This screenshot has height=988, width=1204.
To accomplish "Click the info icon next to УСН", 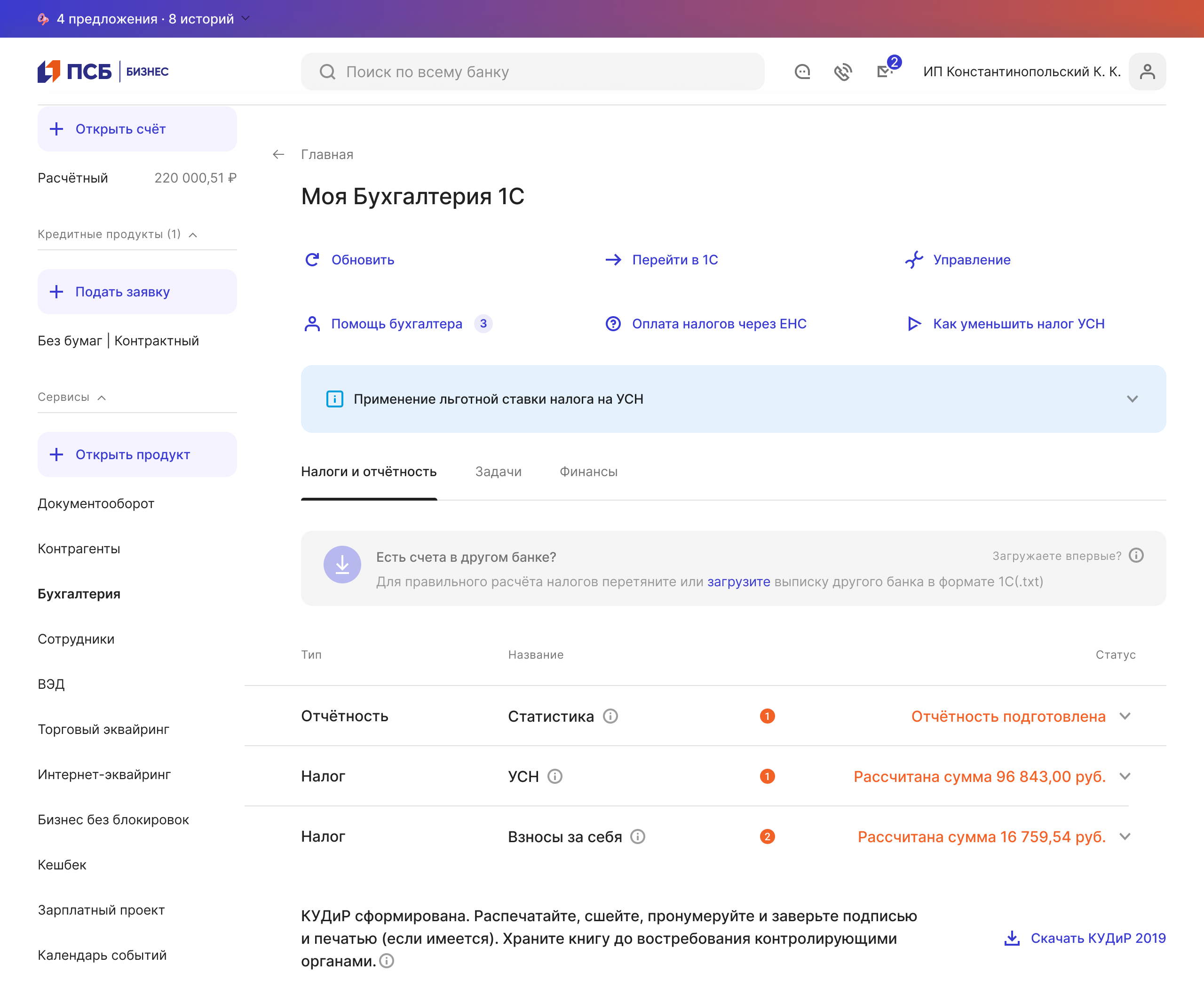I will 555,776.
